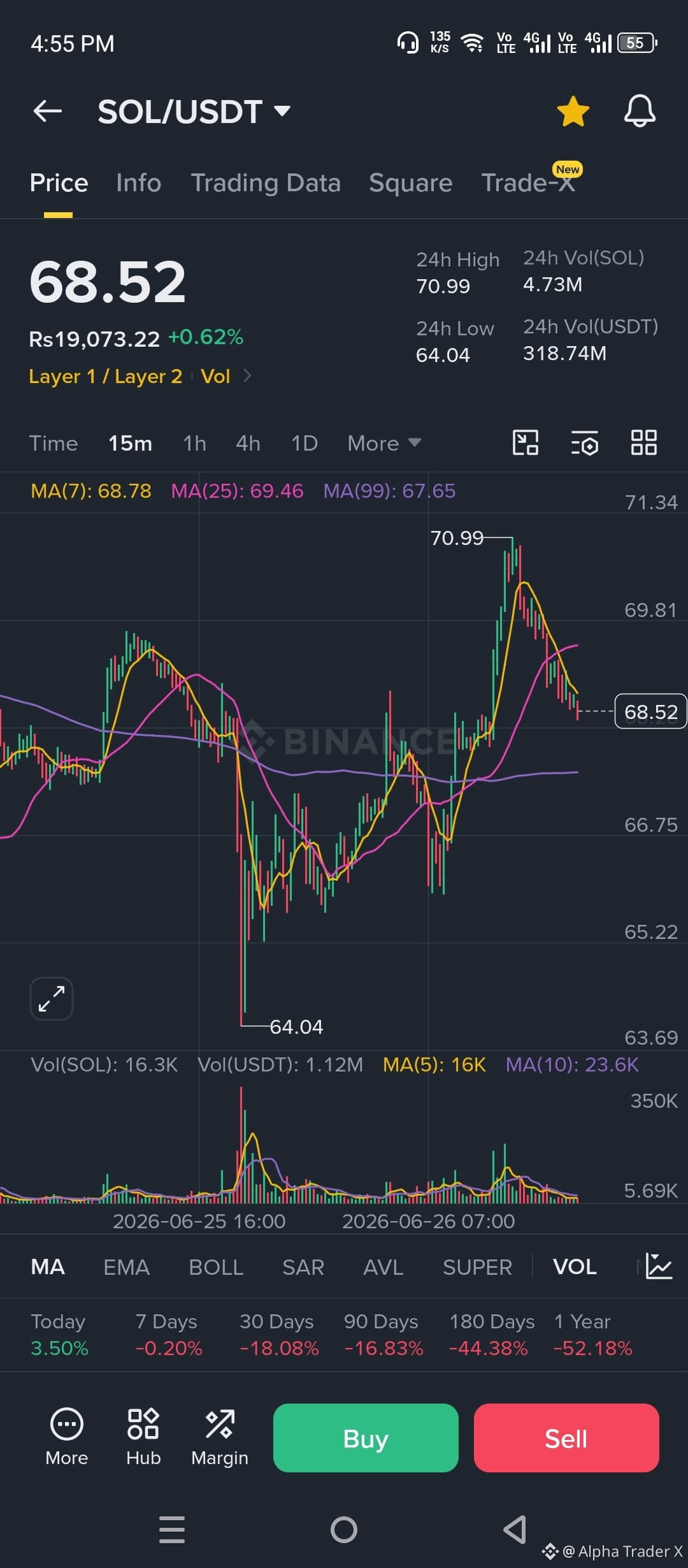Toggle the yellow favorite star
This screenshot has width=688, height=1568.
pyautogui.click(x=573, y=111)
